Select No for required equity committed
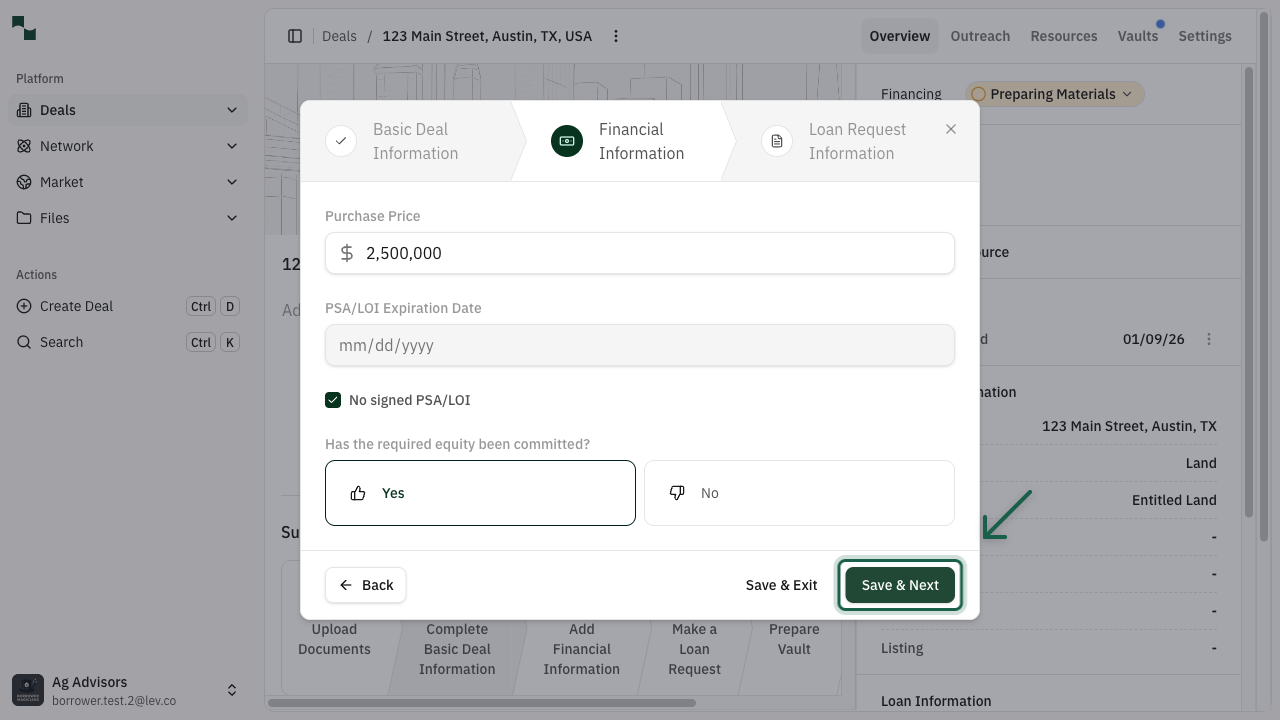Screen dimensions: 1280x720 pyautogui.click(x=798, y=493)
